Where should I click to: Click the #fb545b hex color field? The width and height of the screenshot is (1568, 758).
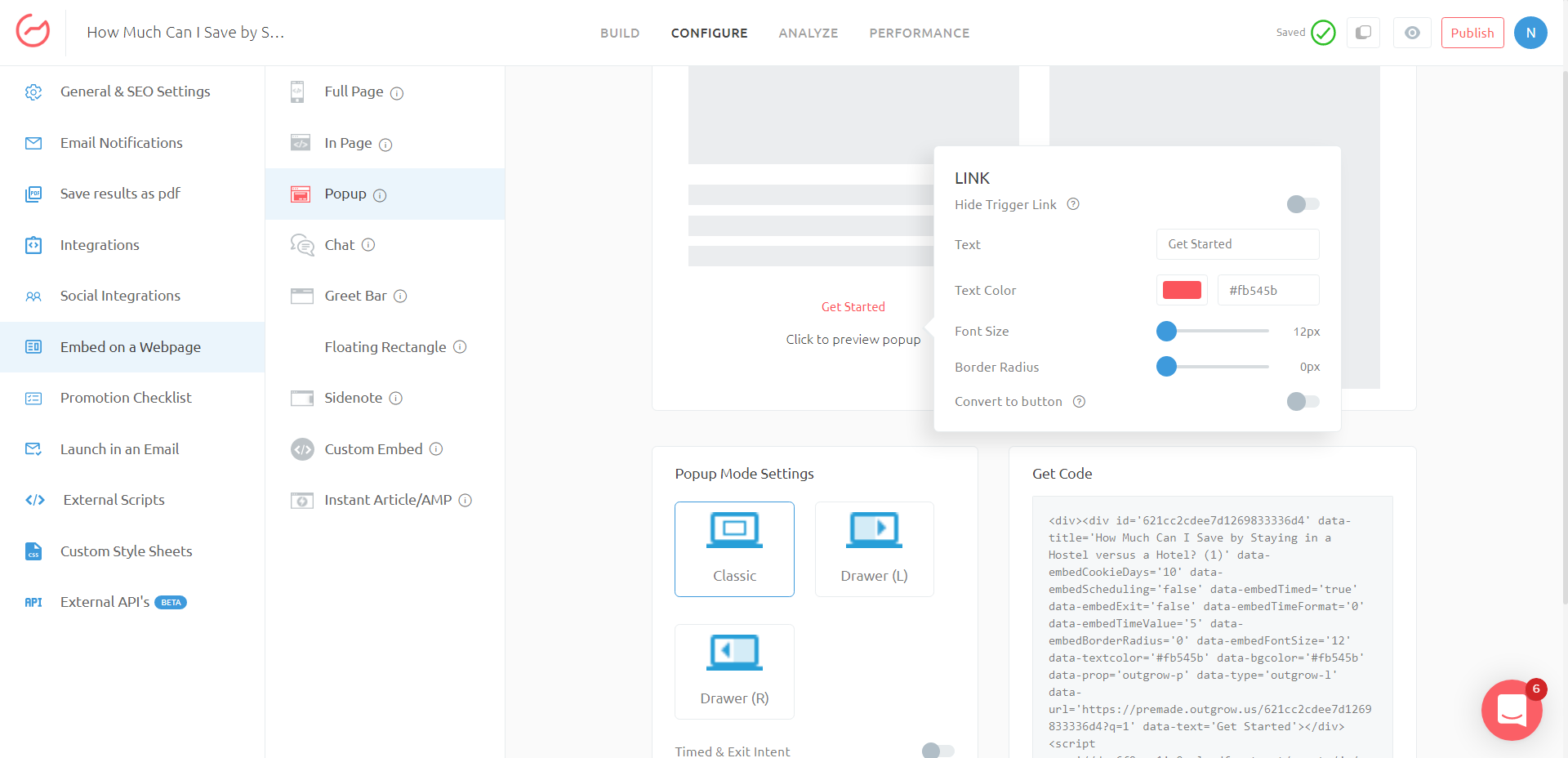[x=1268, y=290]
